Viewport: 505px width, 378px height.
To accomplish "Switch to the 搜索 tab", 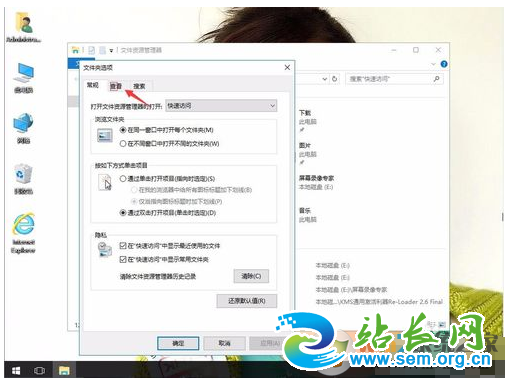I will pos(139,86).
